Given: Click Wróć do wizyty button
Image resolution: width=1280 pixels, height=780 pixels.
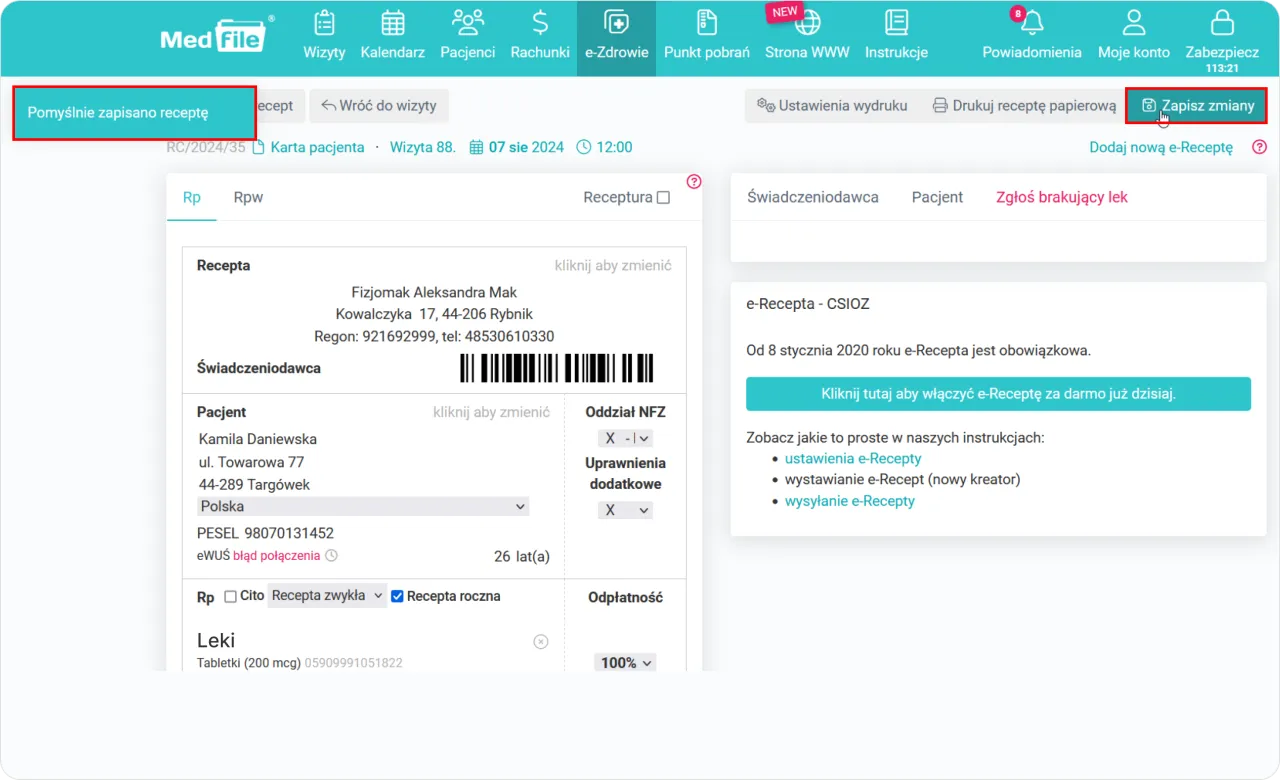Looking at the screenshot, I should pyautogui.click(x=379, y=106).
